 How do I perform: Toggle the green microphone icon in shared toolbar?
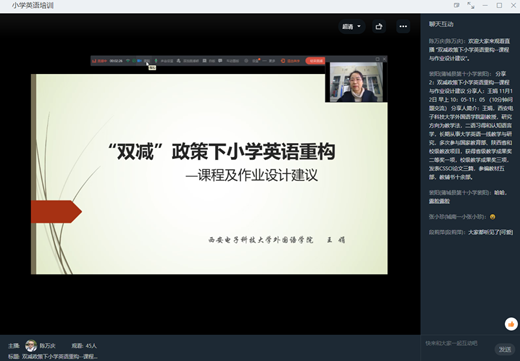pyautogui.click(x=156, y=61)
